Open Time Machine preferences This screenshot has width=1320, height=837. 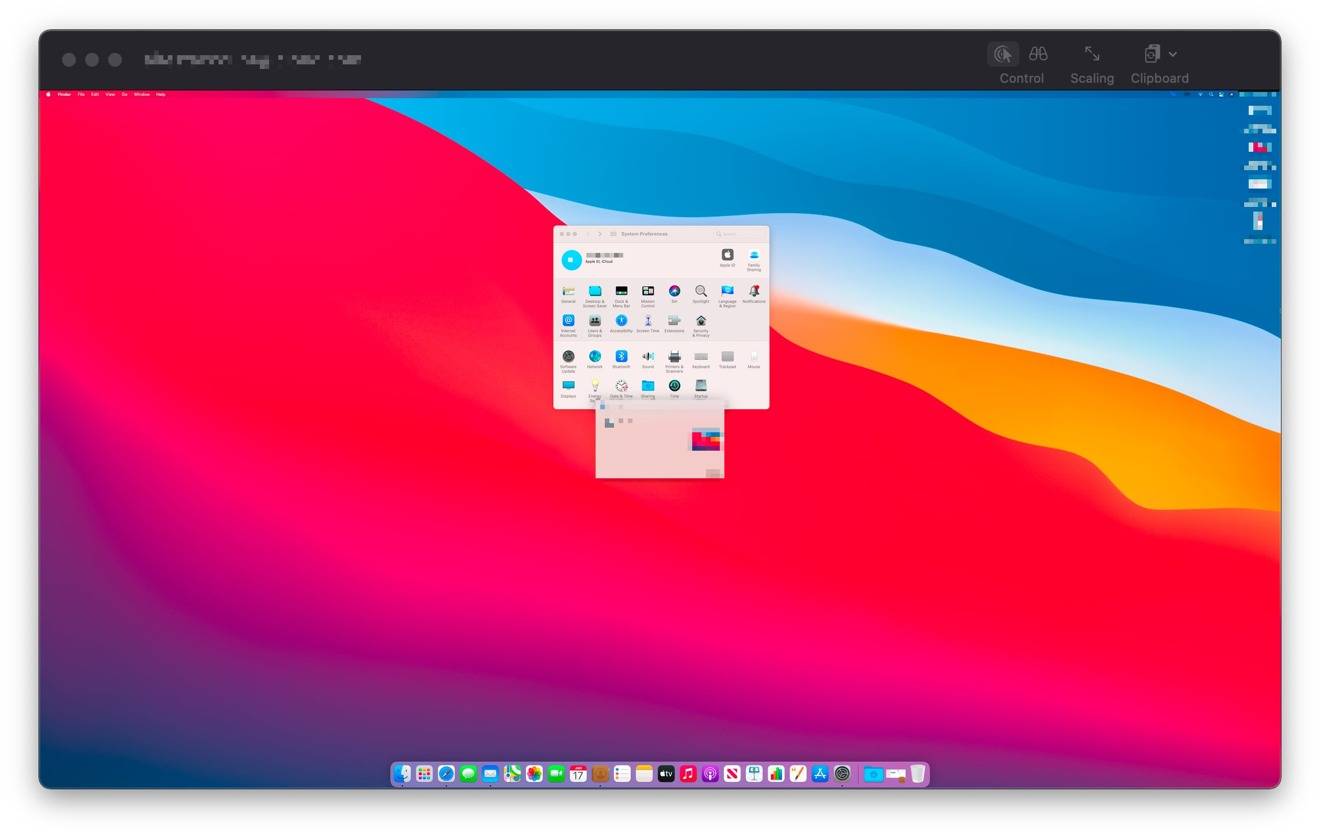tap(674, 389)
